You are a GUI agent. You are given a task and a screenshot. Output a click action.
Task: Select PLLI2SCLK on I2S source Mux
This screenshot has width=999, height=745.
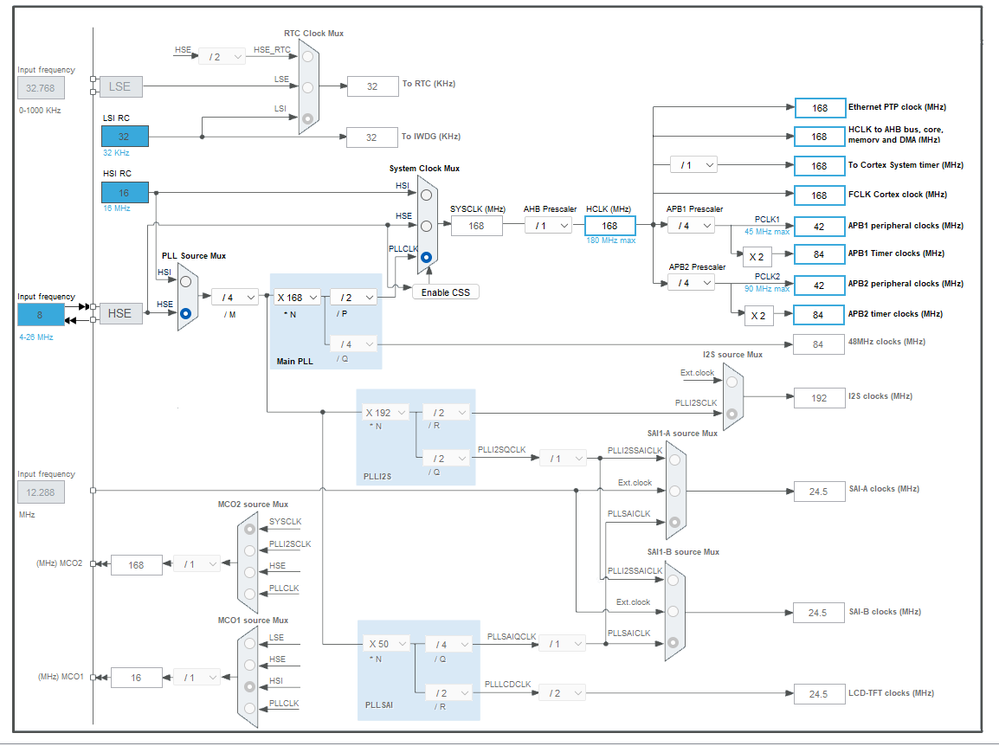point(732,414)
